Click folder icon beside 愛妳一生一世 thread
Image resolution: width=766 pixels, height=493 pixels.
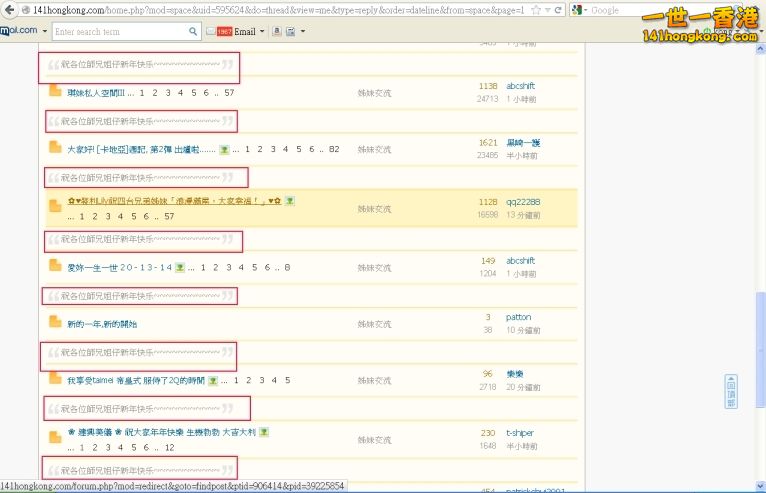click(55, 266)
